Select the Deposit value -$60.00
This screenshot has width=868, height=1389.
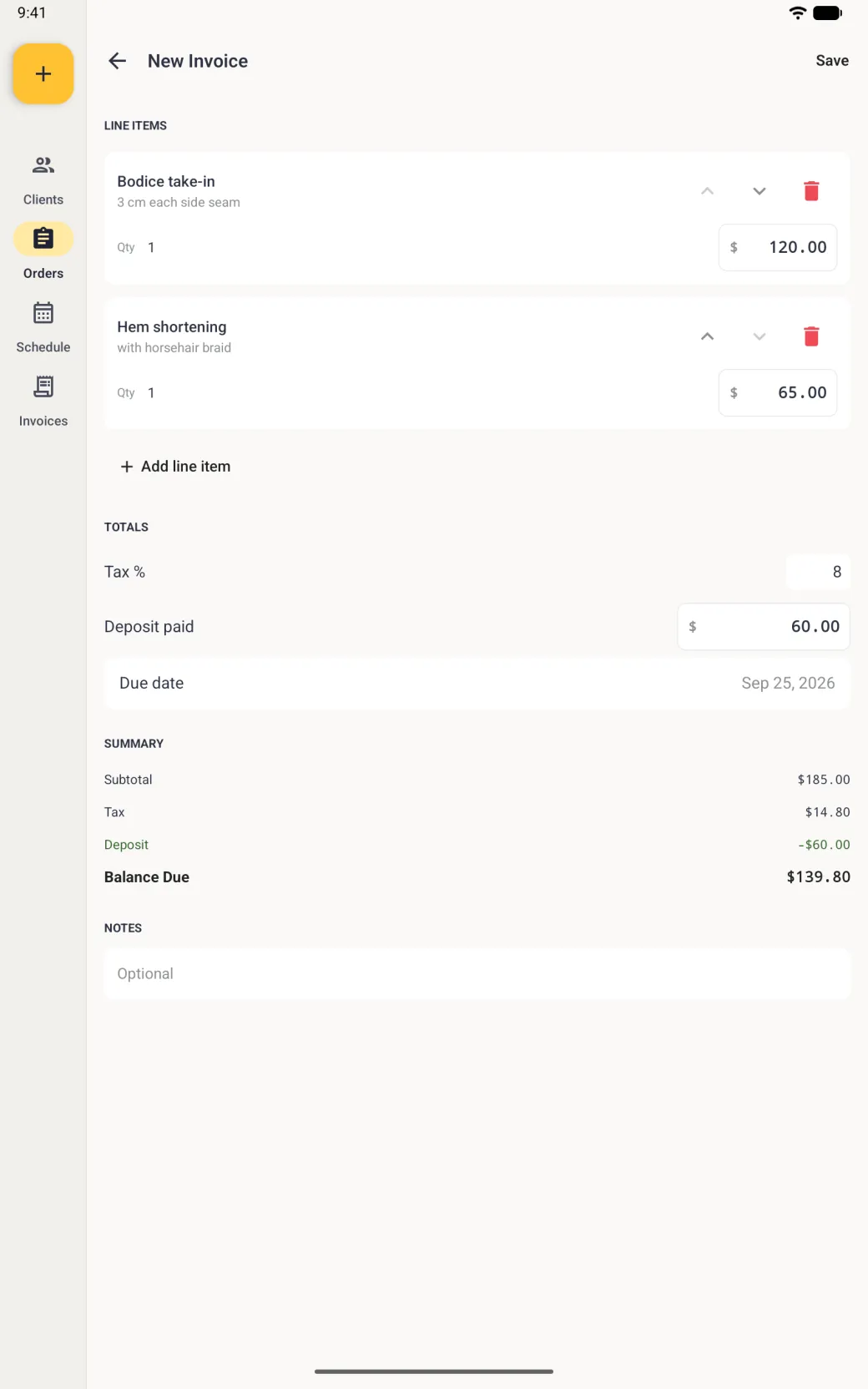point(824,845)
